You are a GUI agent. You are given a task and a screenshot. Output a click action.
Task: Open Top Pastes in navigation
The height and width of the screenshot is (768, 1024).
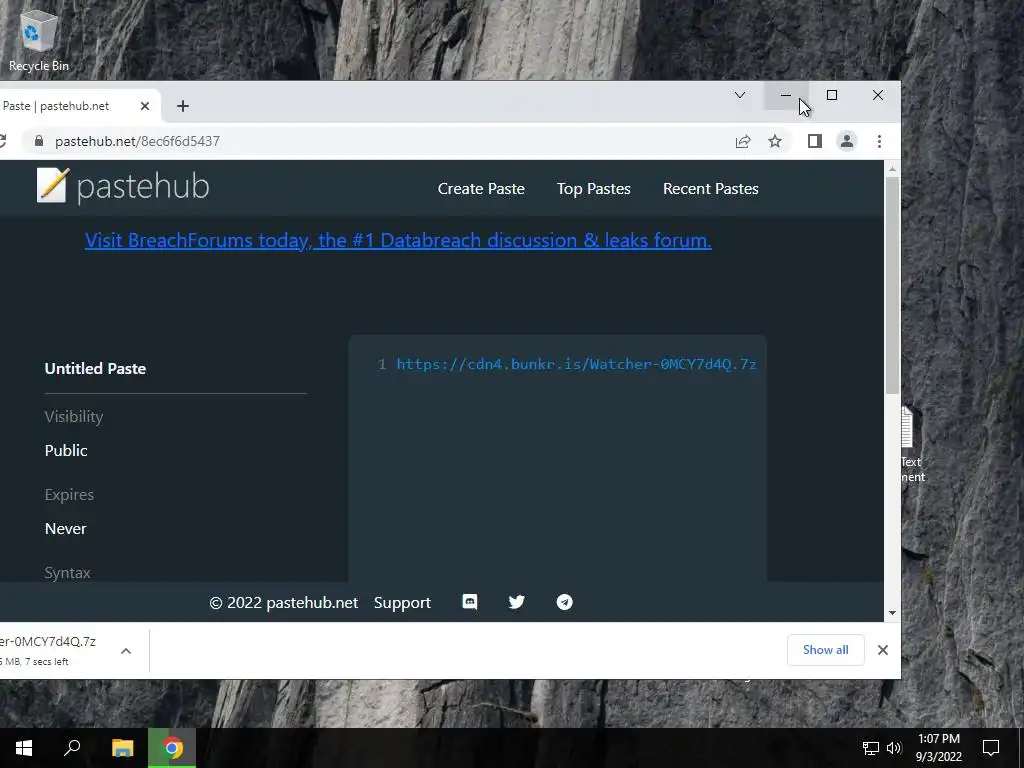click(594, 189)
